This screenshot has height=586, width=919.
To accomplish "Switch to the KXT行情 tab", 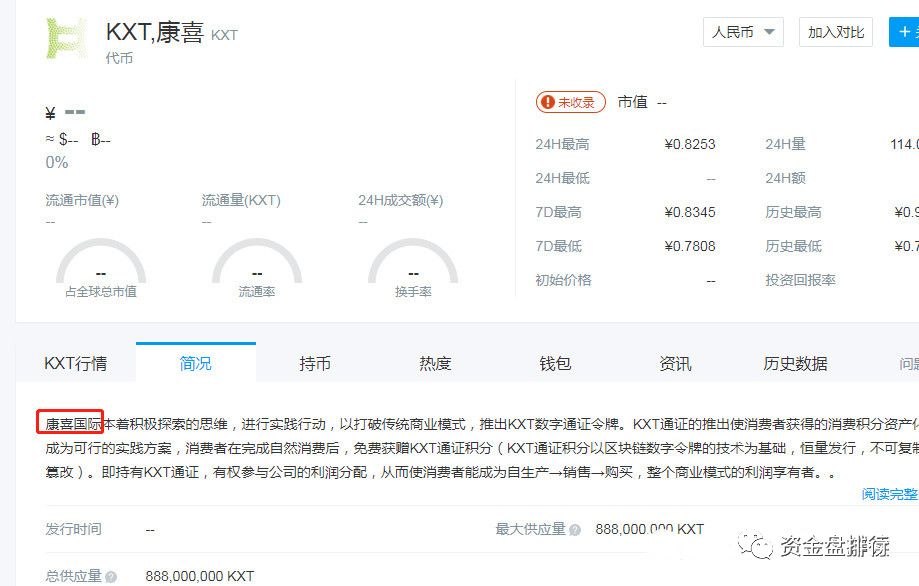I will tap(76, 363).
